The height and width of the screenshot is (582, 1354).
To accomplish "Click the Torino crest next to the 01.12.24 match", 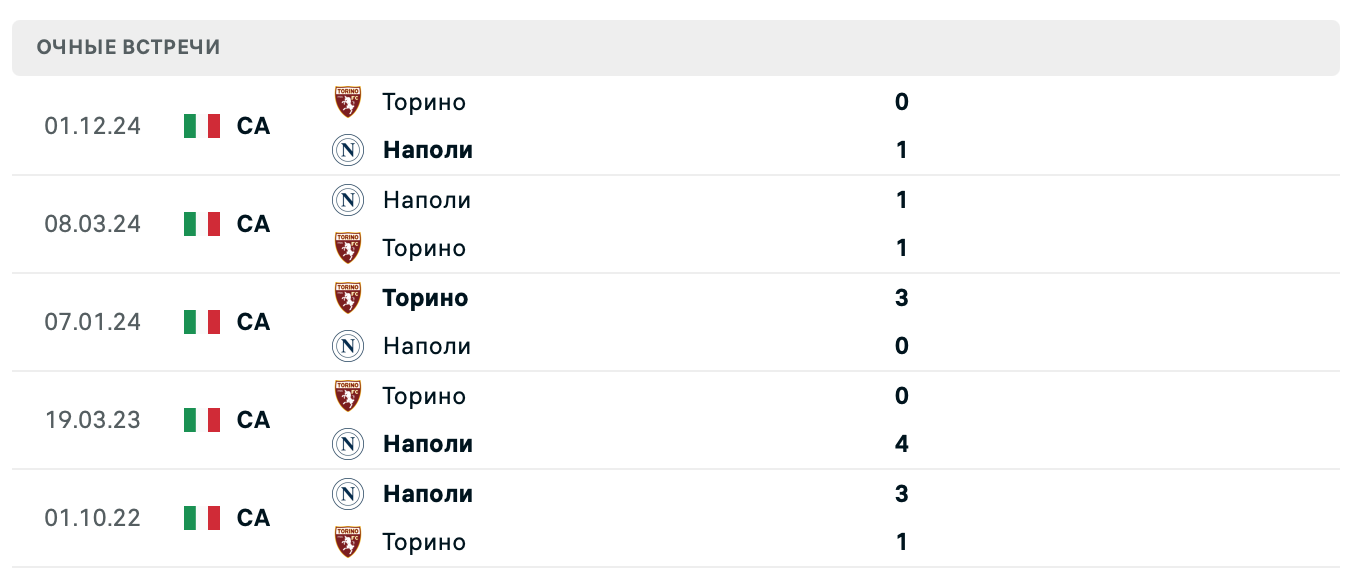I will tap(347, 102).
